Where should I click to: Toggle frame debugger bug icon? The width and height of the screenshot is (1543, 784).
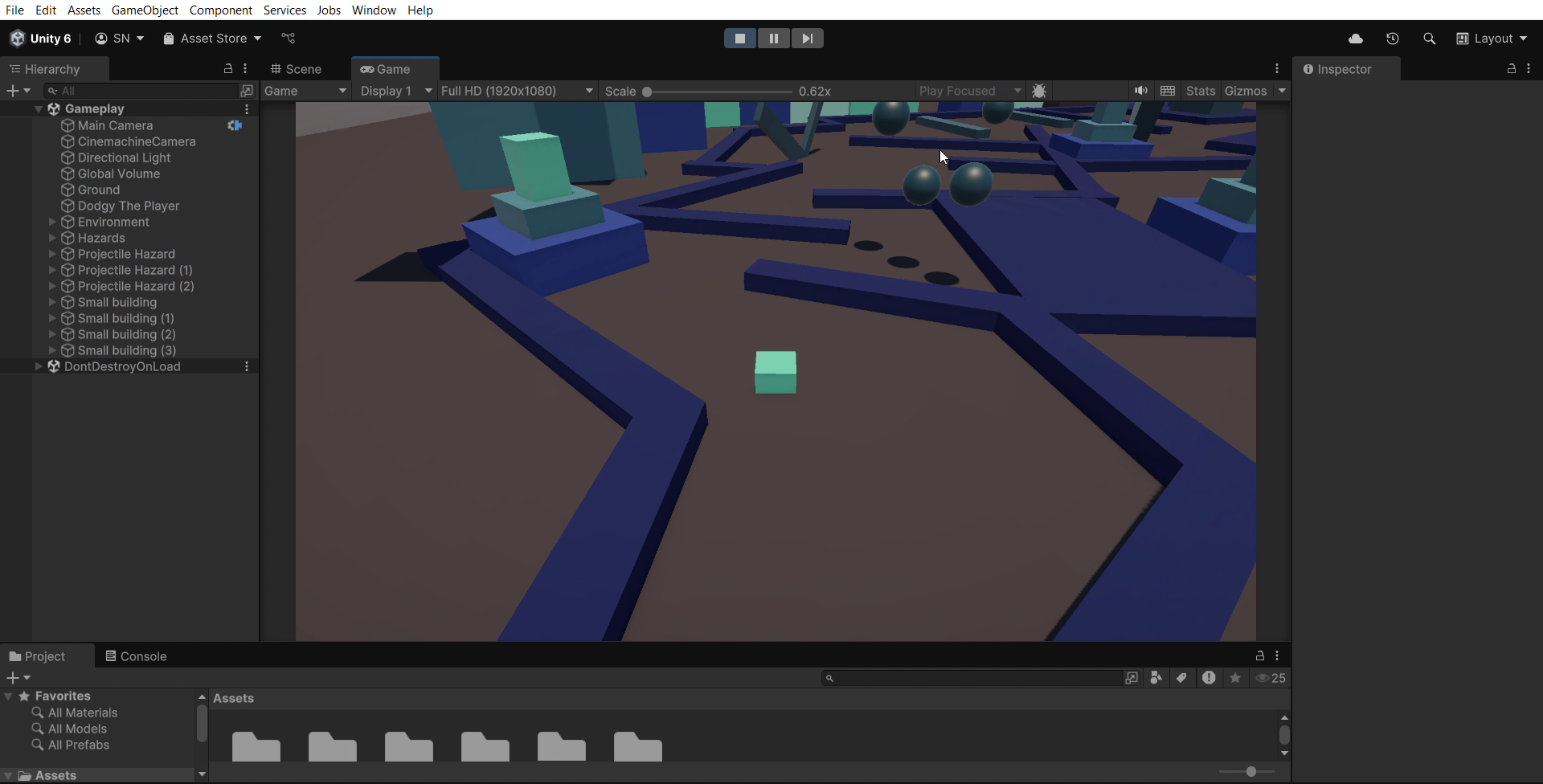pos(1039,91)
